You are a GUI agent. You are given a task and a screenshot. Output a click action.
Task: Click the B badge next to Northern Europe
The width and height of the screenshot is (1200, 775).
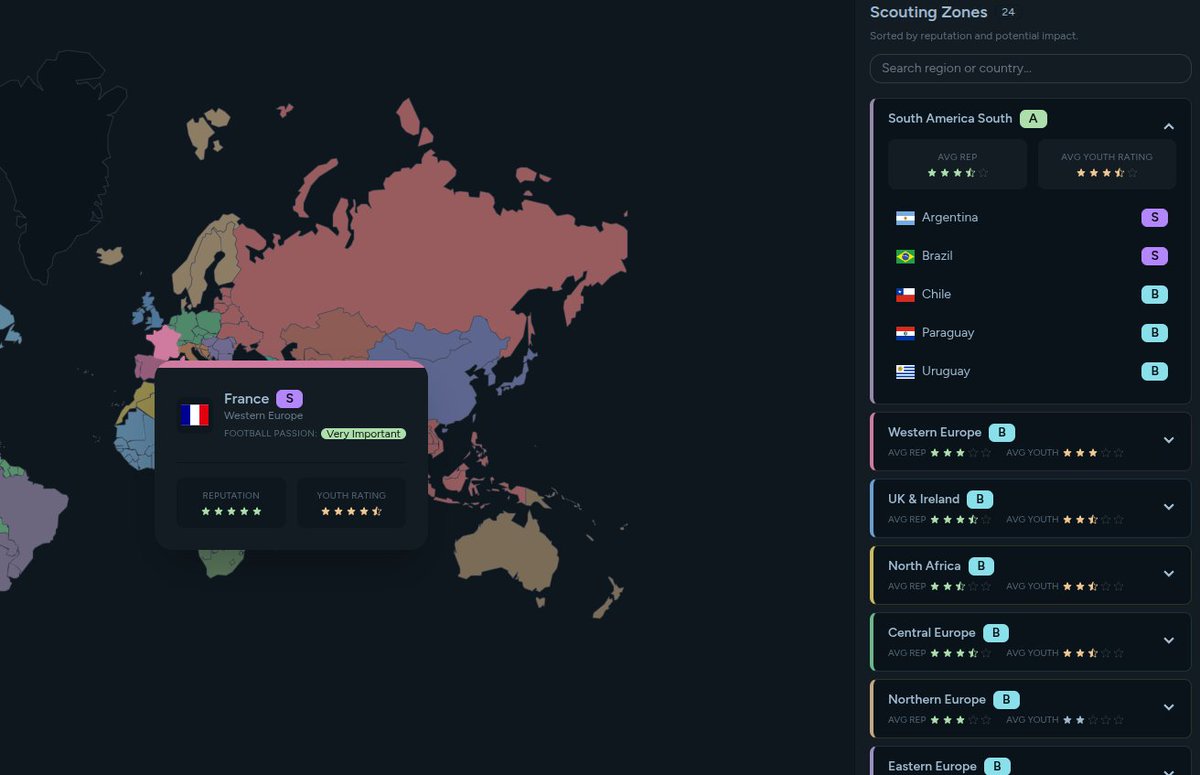click(x=1006, y=700)
